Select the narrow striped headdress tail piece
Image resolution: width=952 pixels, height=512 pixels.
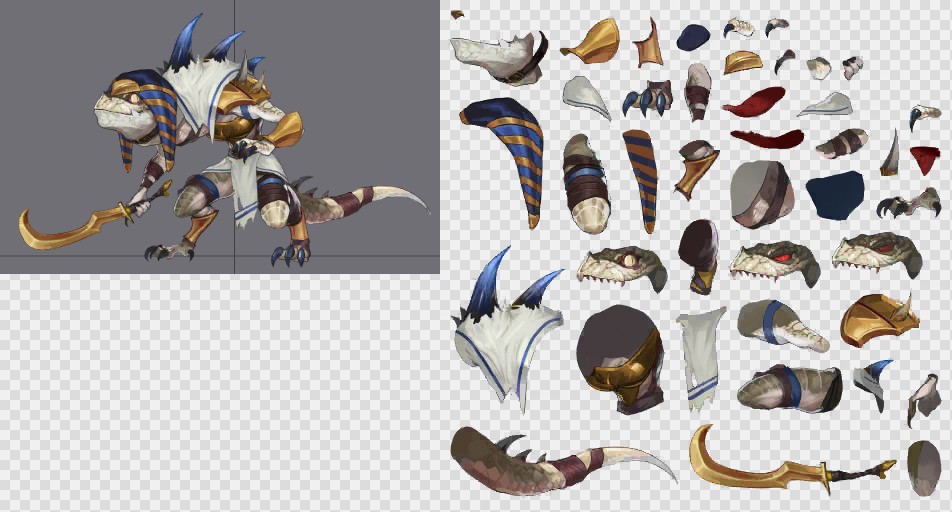click(x=640, y=178)
